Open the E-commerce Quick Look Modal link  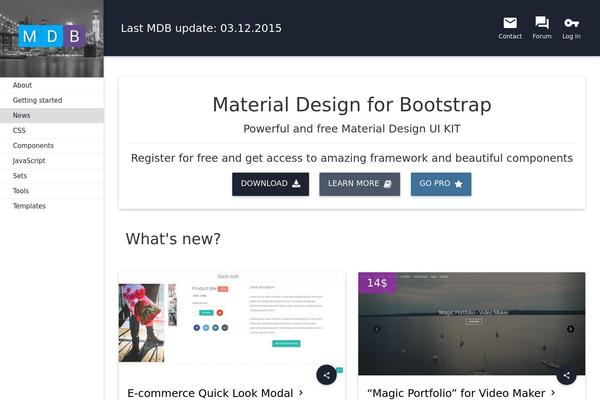[215, 393]
